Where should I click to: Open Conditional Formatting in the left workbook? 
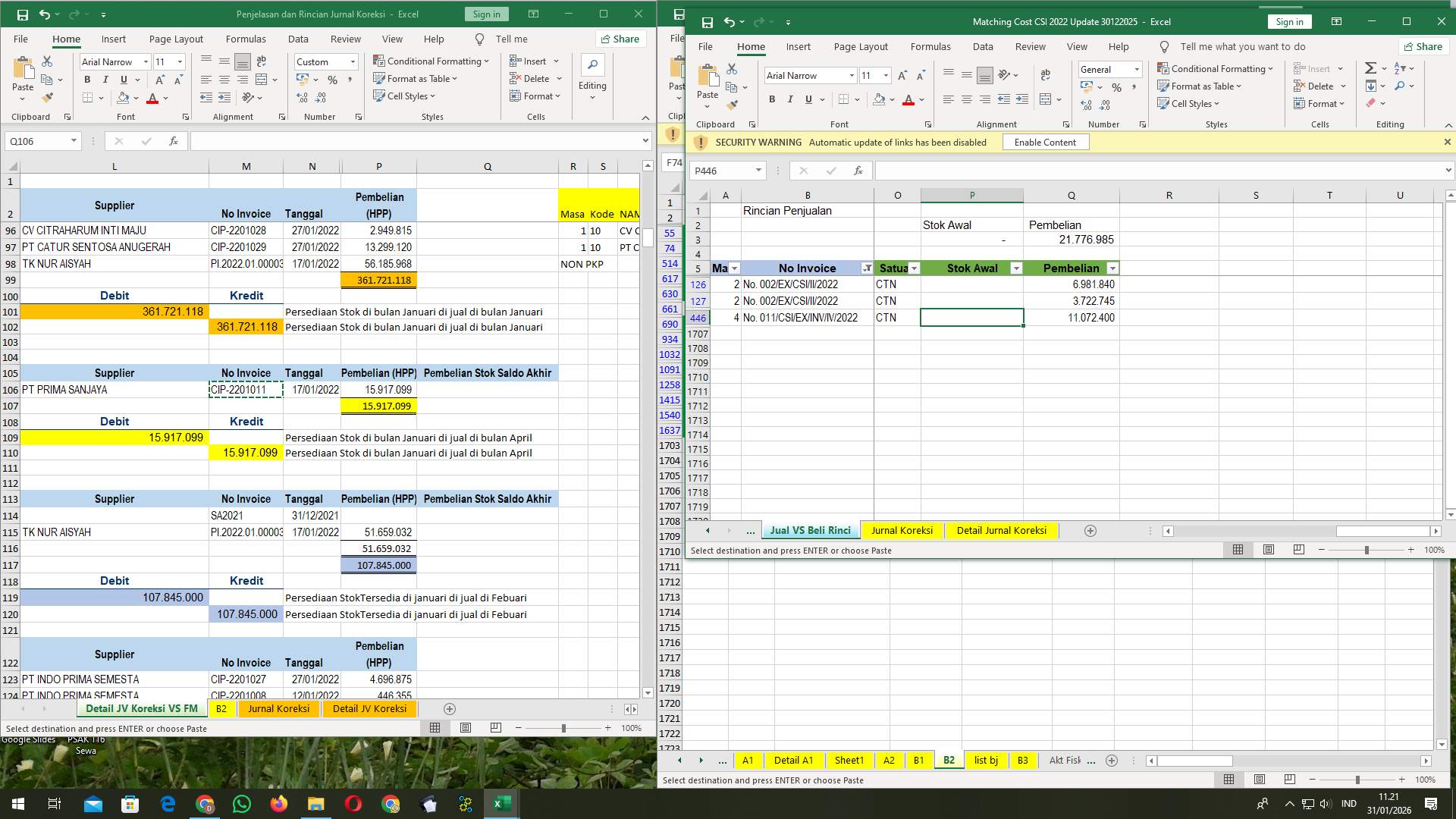click(432, 61)
